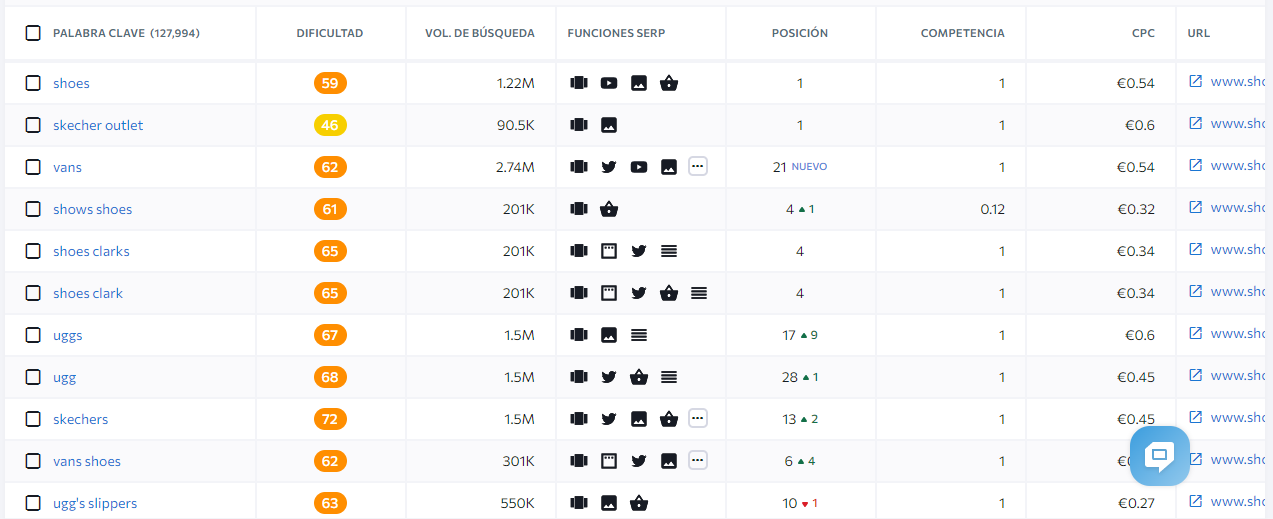Click the YouTube icon in vans row
Screen dimensions: 1273x519
639,167
